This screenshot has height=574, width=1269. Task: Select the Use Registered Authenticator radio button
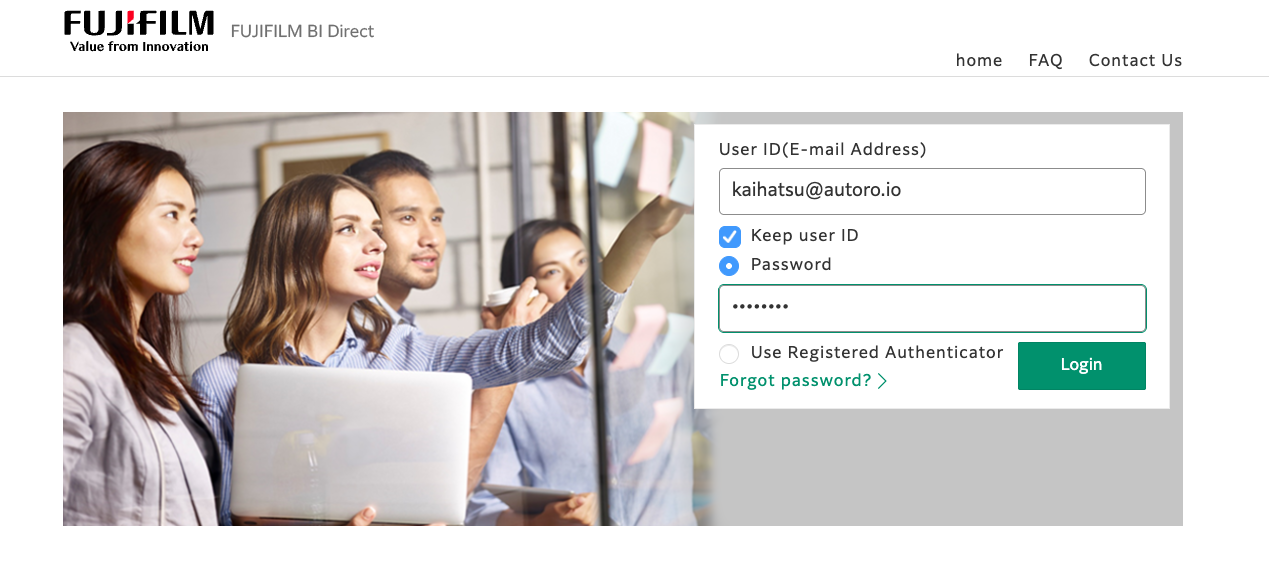pos(730,353)
